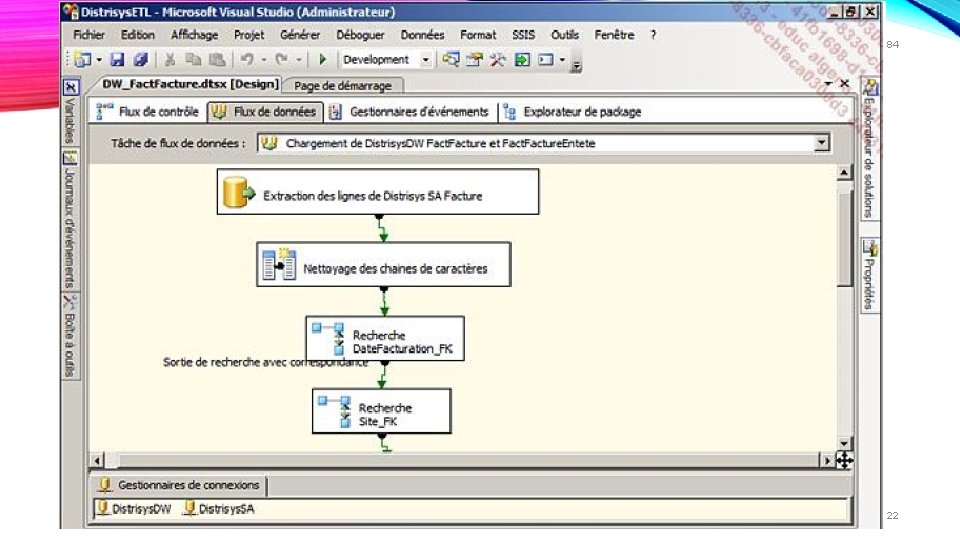Open the Données menu
The image size is (960, 540).
pos(422,35)
